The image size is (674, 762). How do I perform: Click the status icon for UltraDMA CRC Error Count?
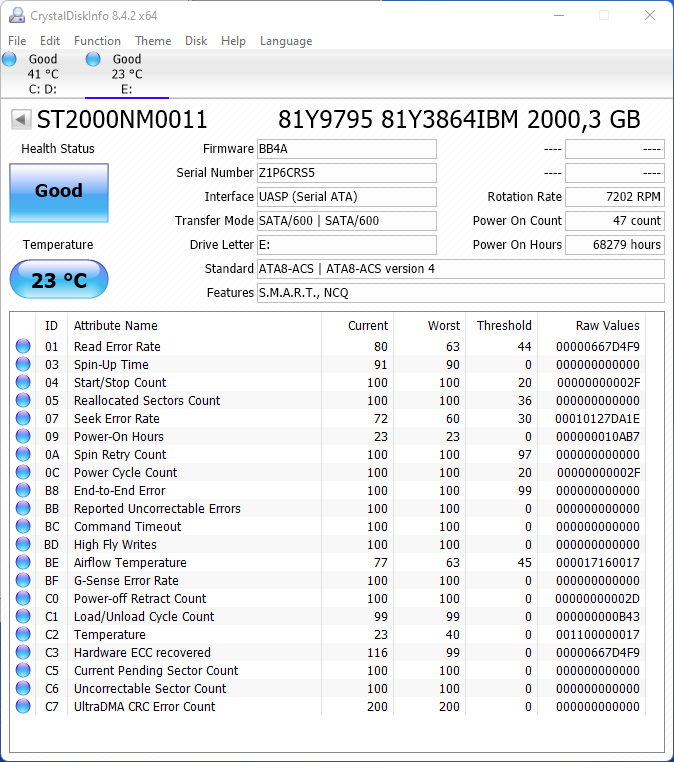[x=23, y=706]
